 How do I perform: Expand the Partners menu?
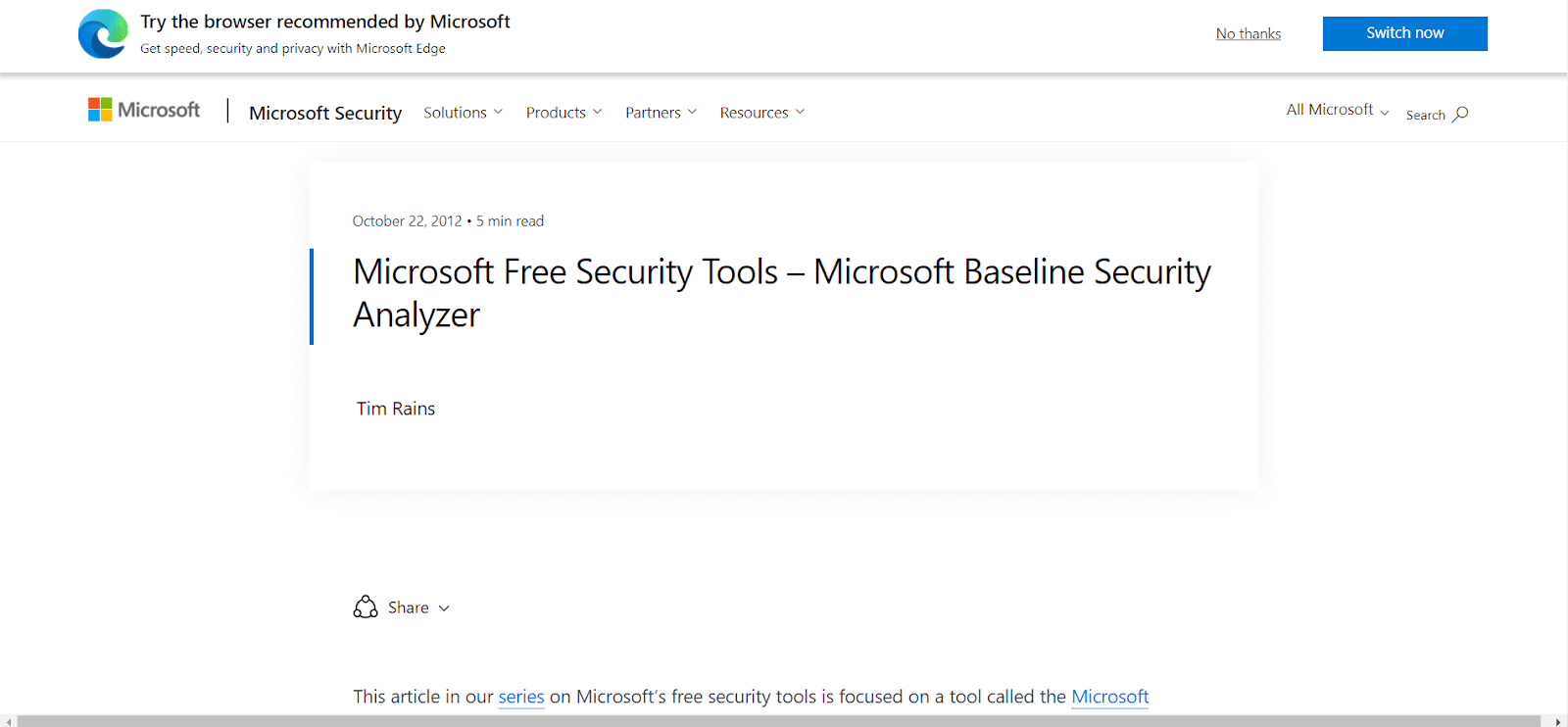point(661,113)
